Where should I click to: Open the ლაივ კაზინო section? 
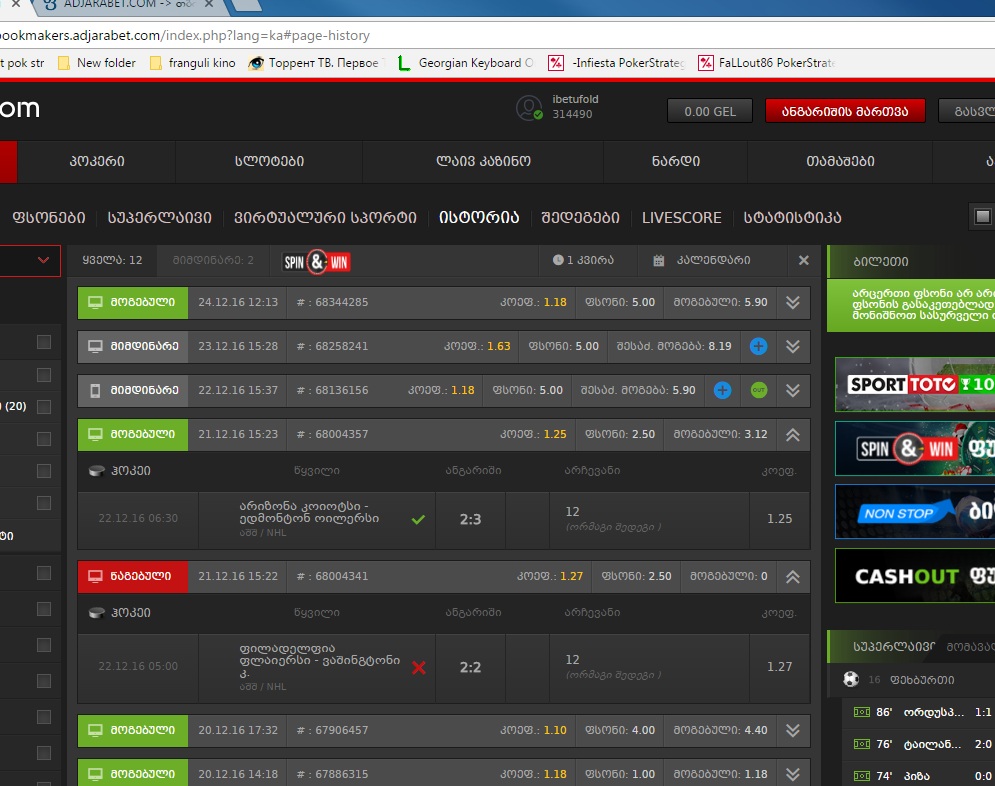click(483, 162)
